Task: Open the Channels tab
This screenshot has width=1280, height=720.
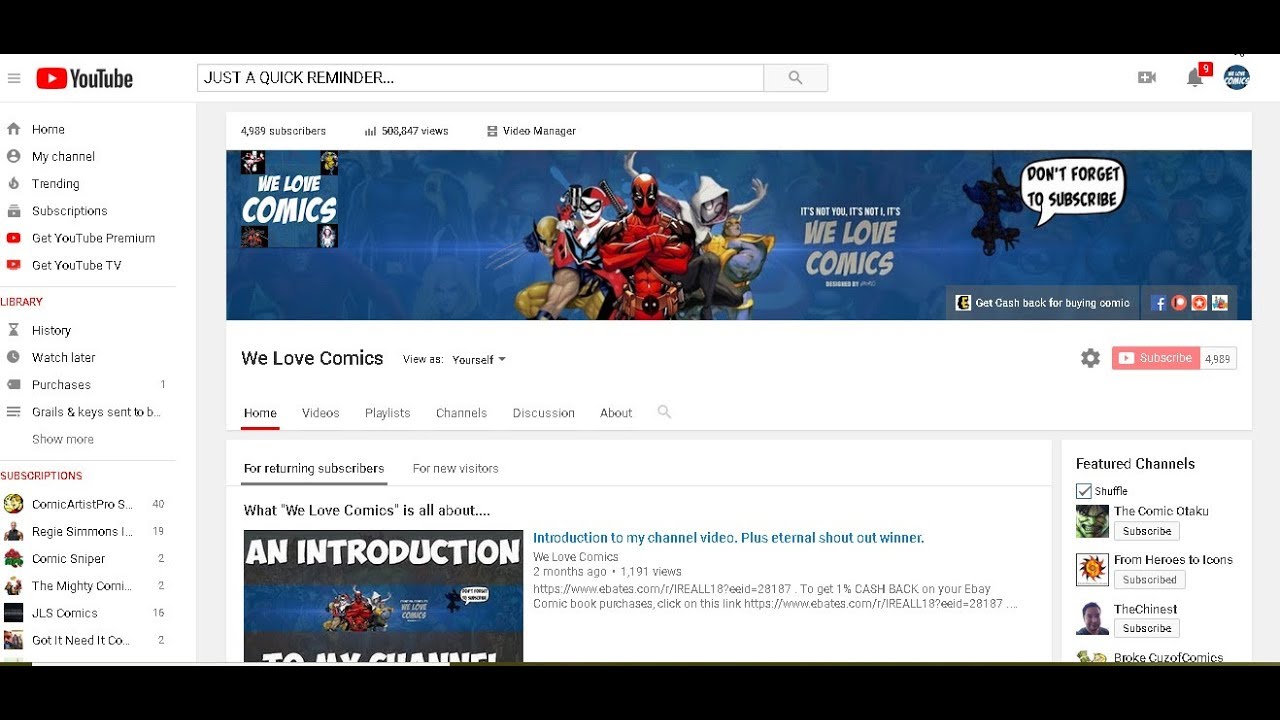Action: (x=461, y=413)
